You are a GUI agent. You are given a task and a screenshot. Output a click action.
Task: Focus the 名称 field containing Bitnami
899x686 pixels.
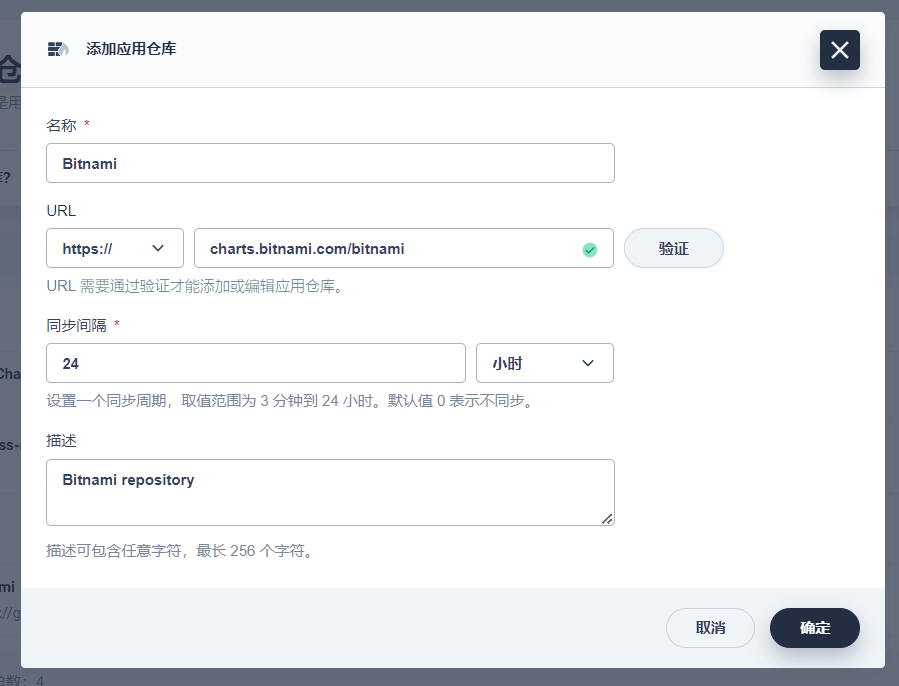coord(330,163)
